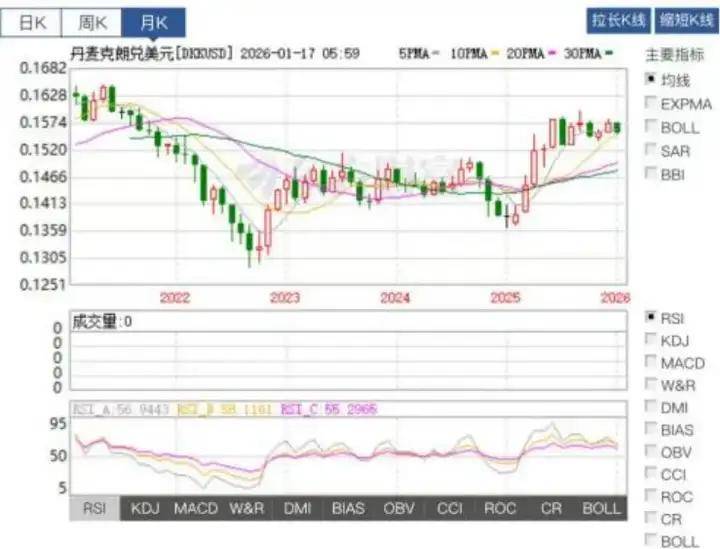
Task: Select the 均线 main indicator radio
Action: 650,79
